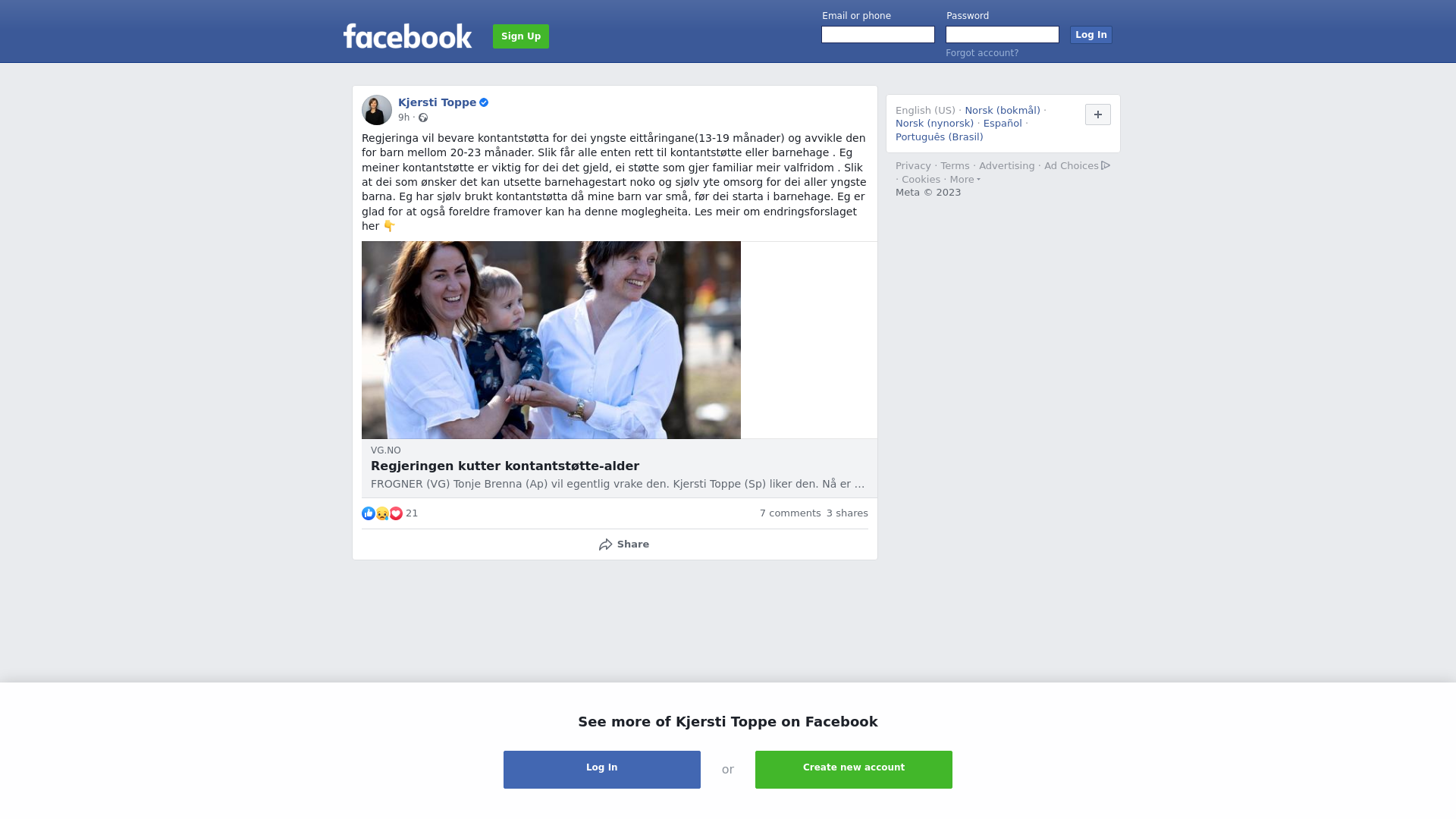
Task: Click the plus button for more languages
Action: [1098, 115]
